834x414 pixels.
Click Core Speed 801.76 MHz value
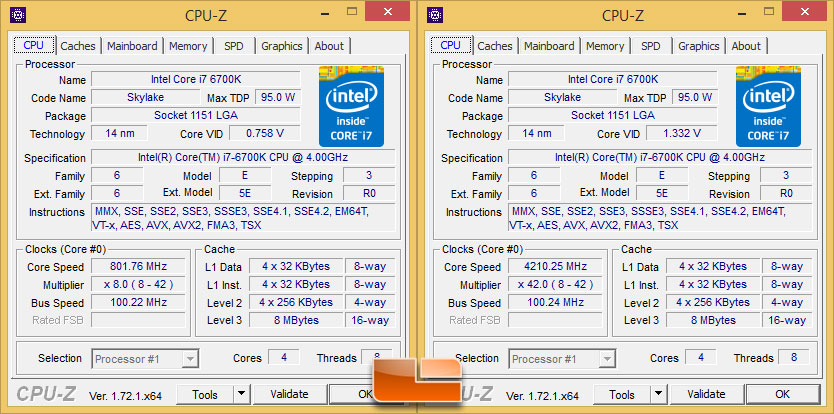coord(138,266)
